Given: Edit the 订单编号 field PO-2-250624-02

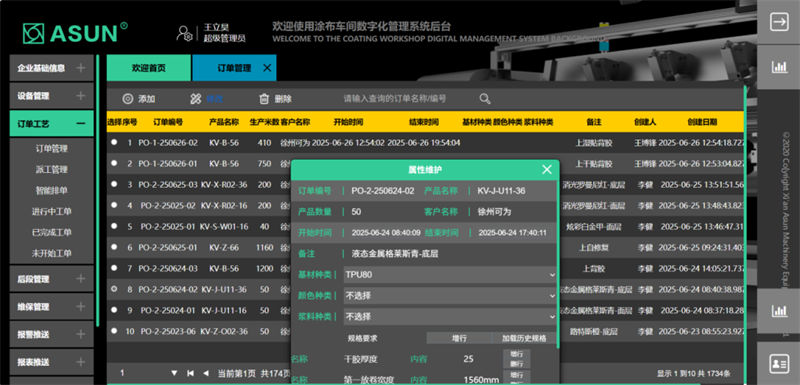Looking at the screenshot, I should 383,191.
